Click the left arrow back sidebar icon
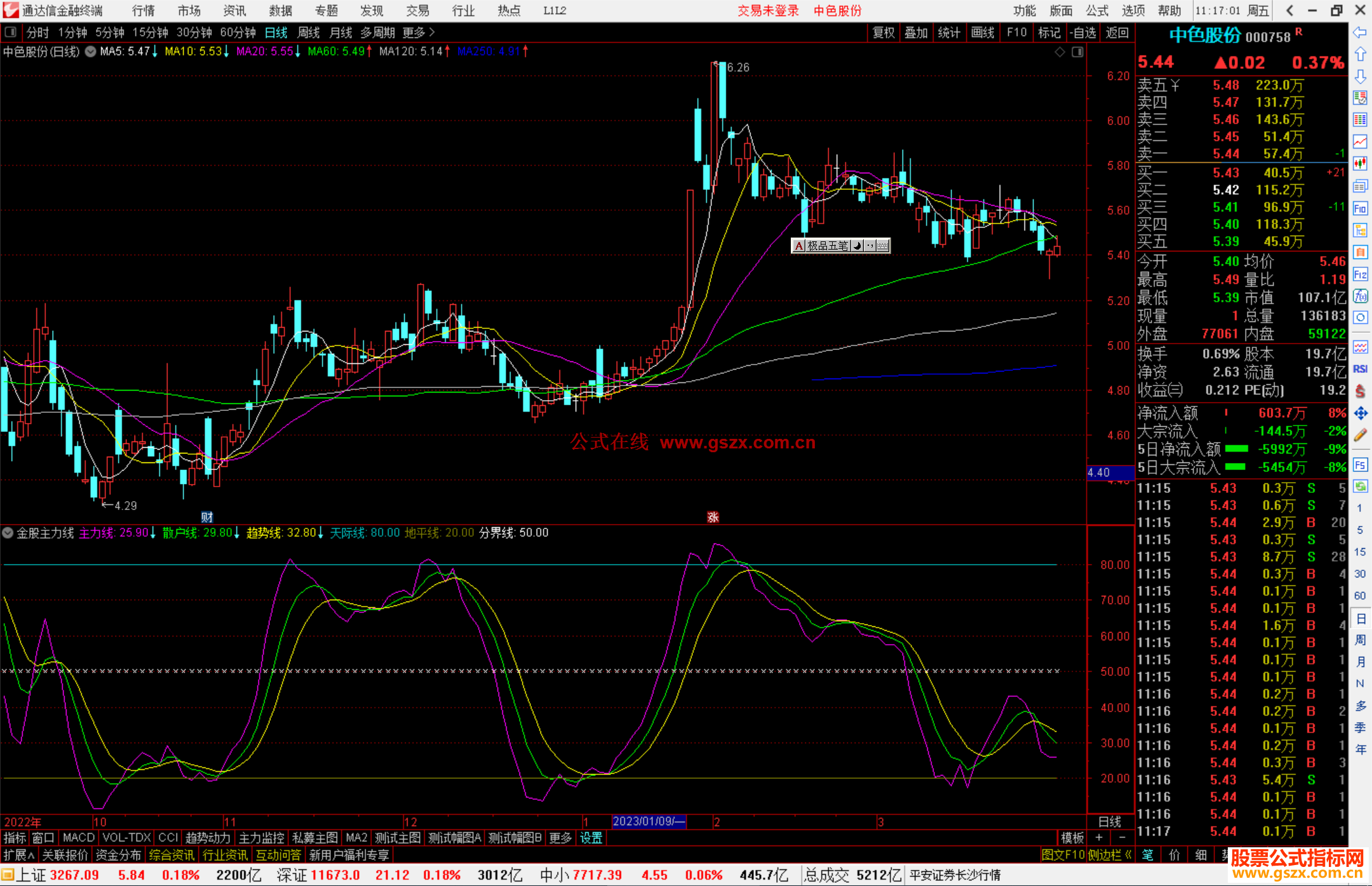The image size is (1372, 886). coord(1360,32)
